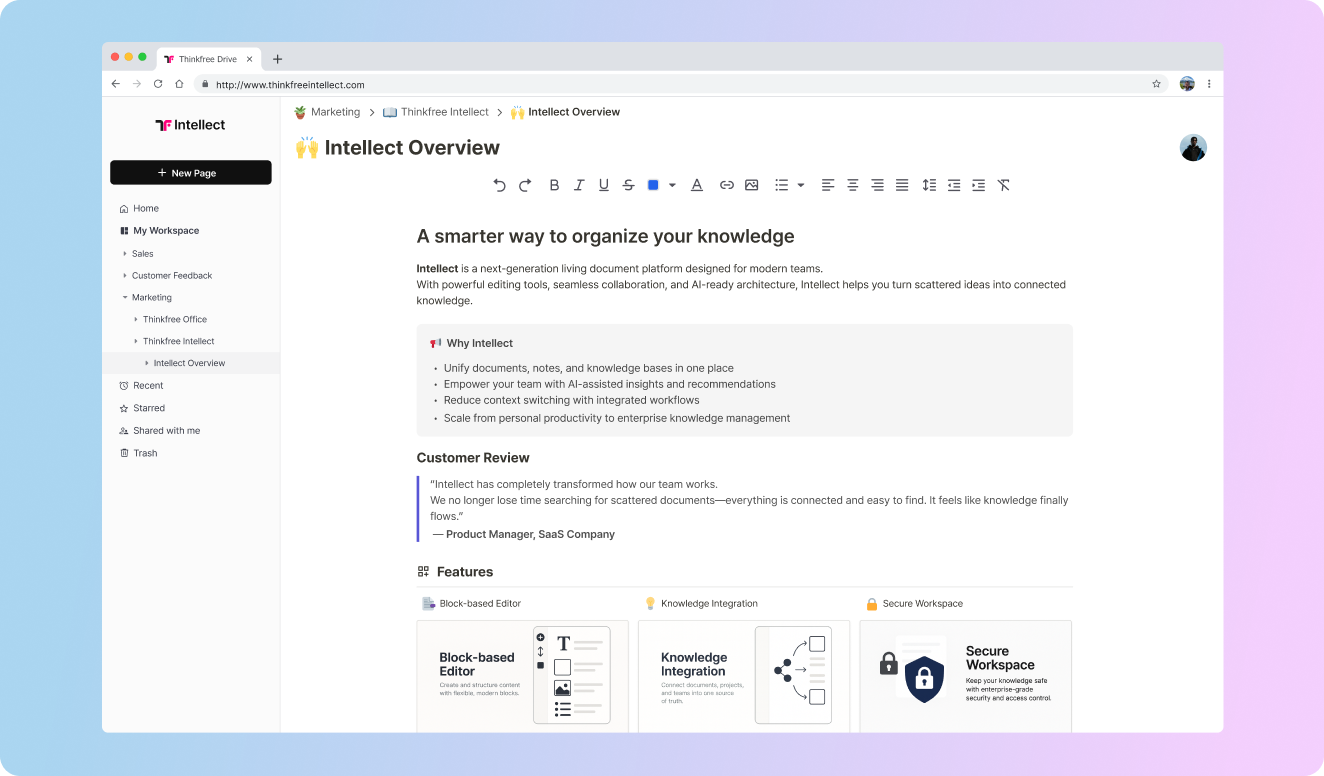This screenshot has height=776, width=1324.
Task: Click the page title Intellect Overview
Action: (x=412, y=148)
